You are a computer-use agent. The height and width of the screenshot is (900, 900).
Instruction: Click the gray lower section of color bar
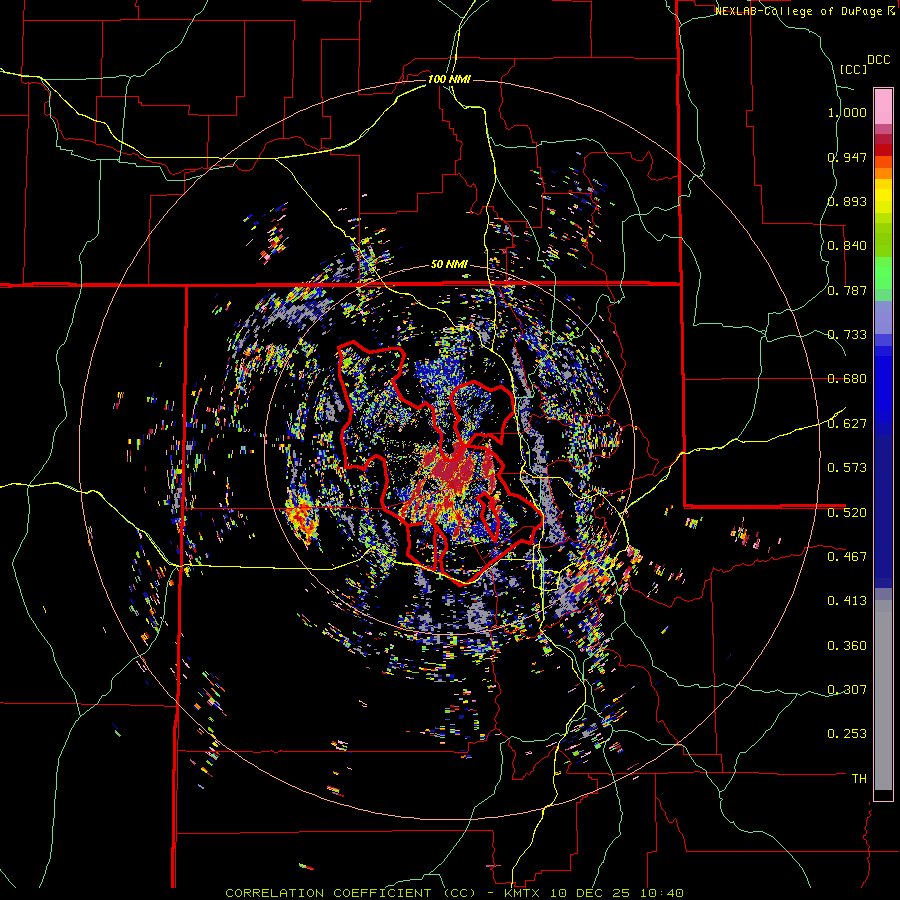coord(883,695)
